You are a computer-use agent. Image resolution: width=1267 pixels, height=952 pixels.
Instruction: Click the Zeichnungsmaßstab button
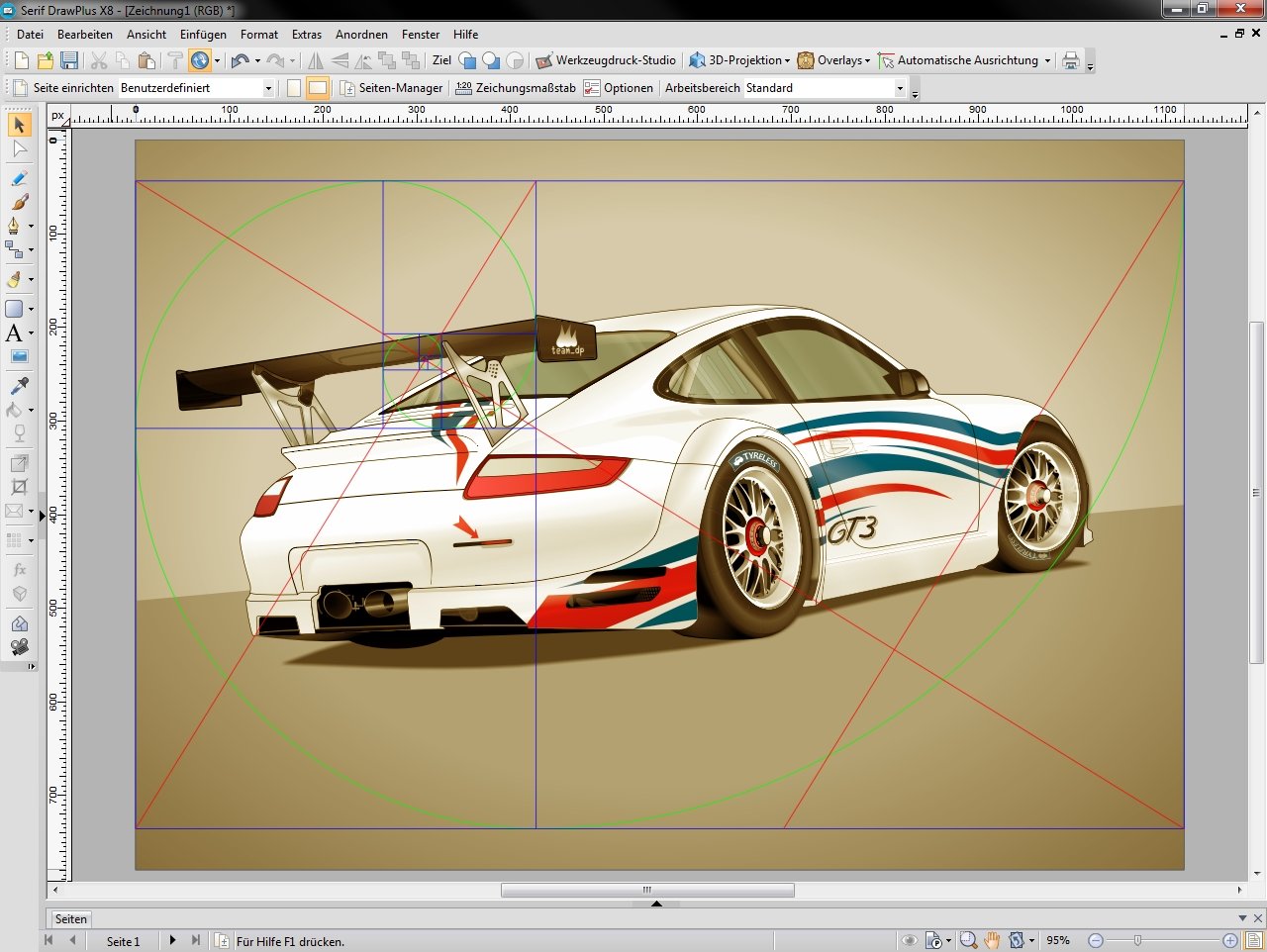[x=516, y=88]
